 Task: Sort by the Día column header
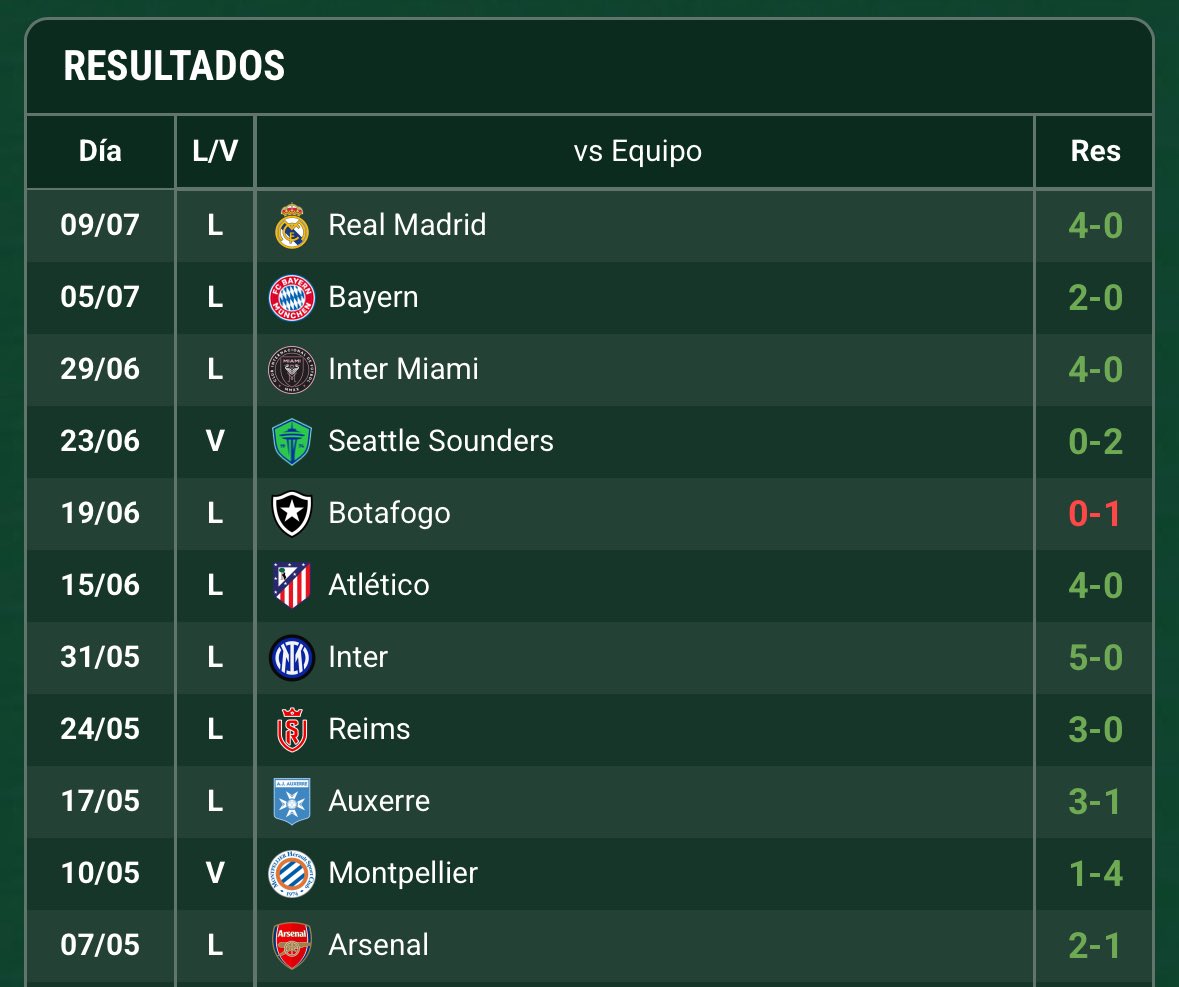click(x=100, y=151)
